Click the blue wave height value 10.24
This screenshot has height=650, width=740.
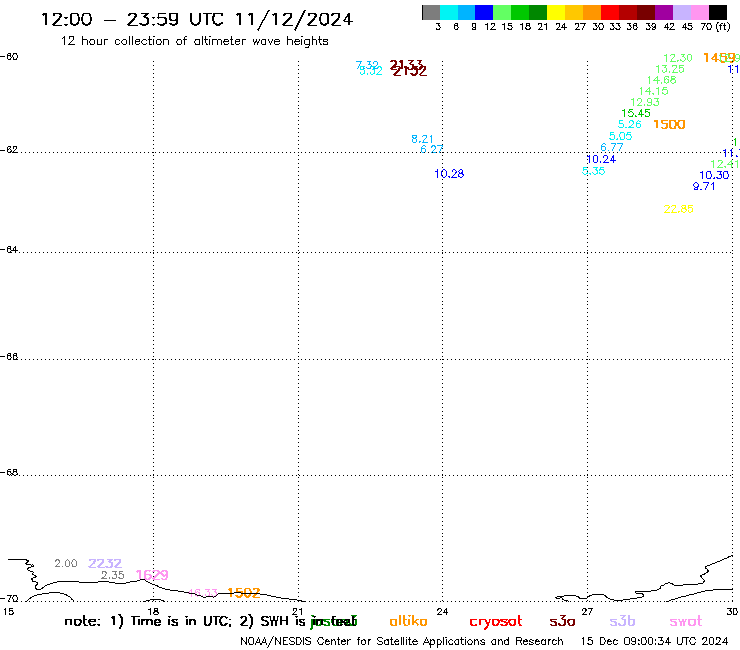point(601,159)
